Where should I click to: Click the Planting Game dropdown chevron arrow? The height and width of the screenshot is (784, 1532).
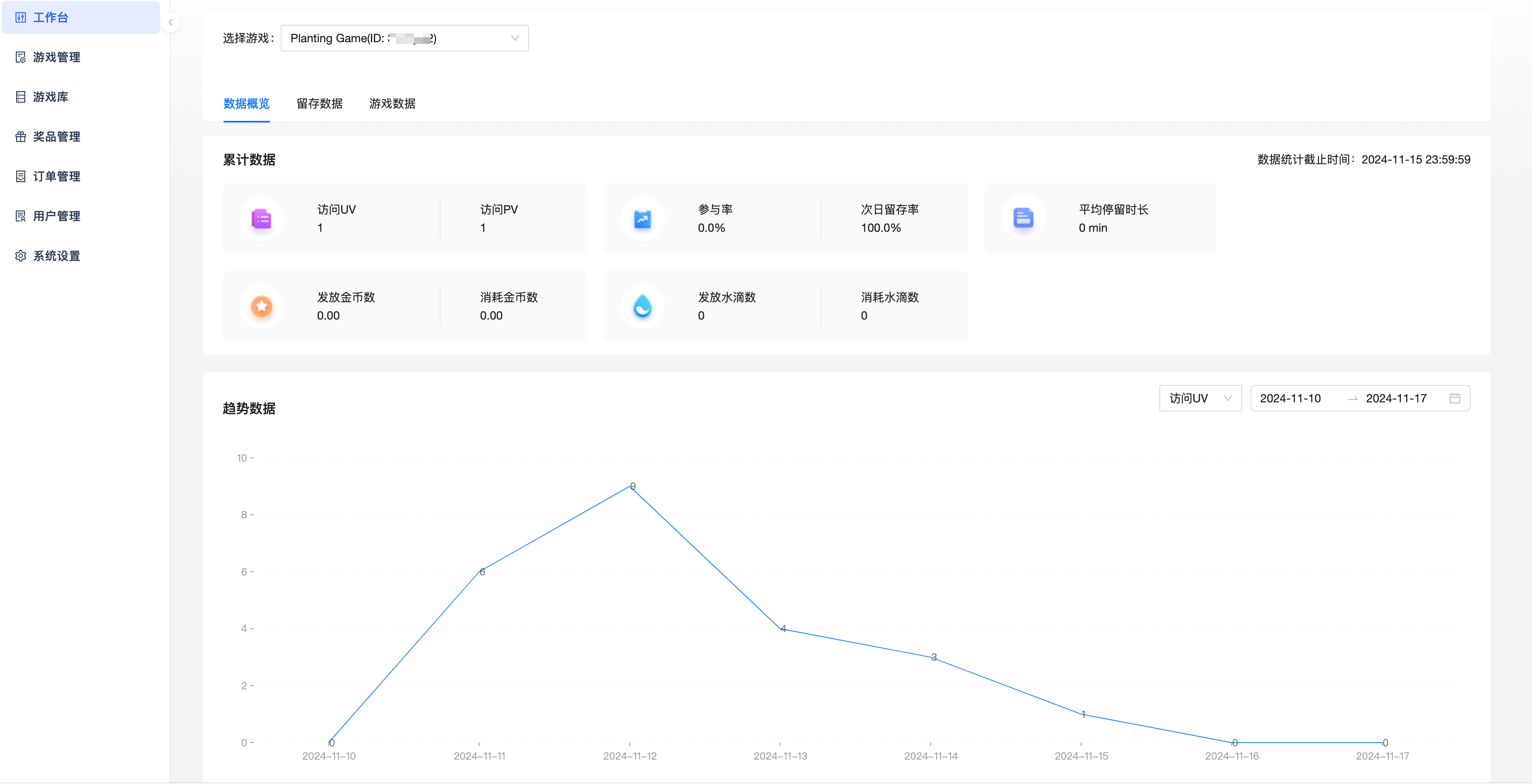[514, 38]
